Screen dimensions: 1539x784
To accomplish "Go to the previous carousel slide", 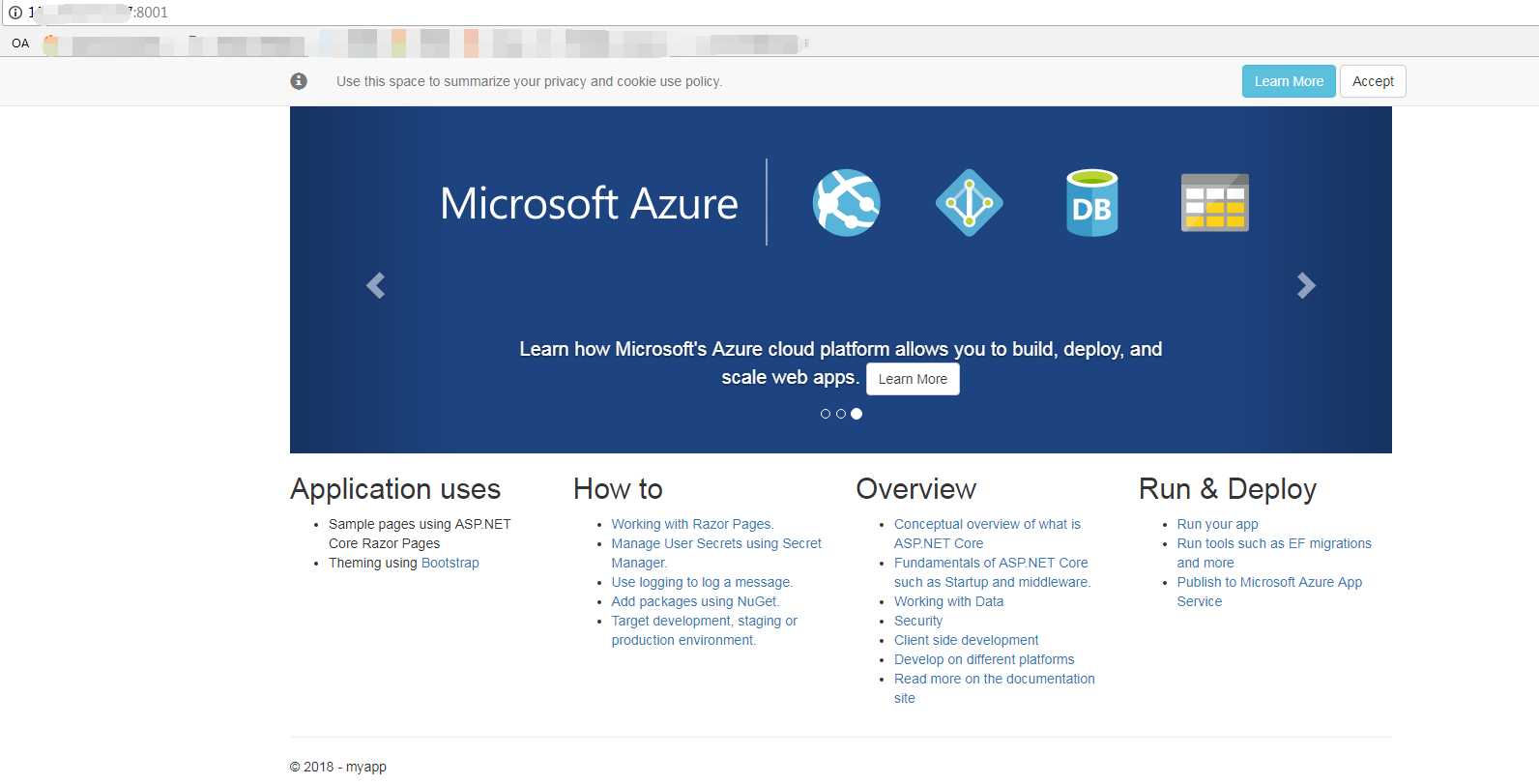I will coord(376,285).
